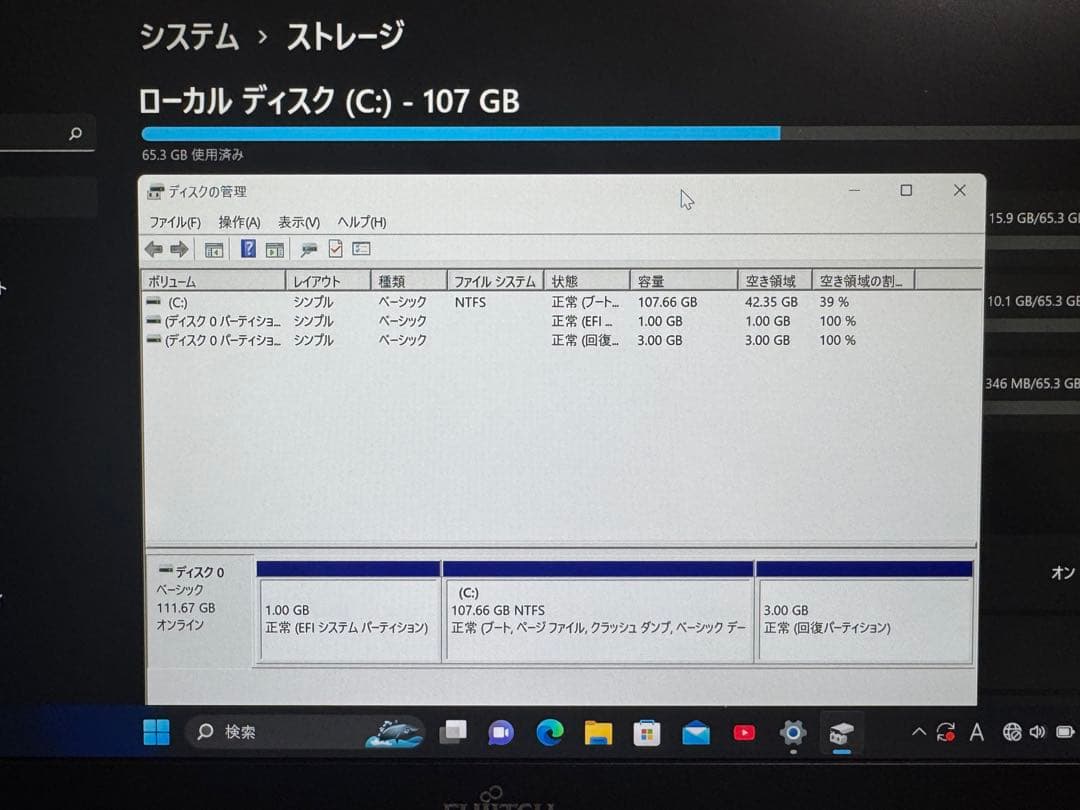This screenshot has width=1080, height=810.
Task: Launch Microsoft Edge from the taskbar
Action: (x=549, y=733)
